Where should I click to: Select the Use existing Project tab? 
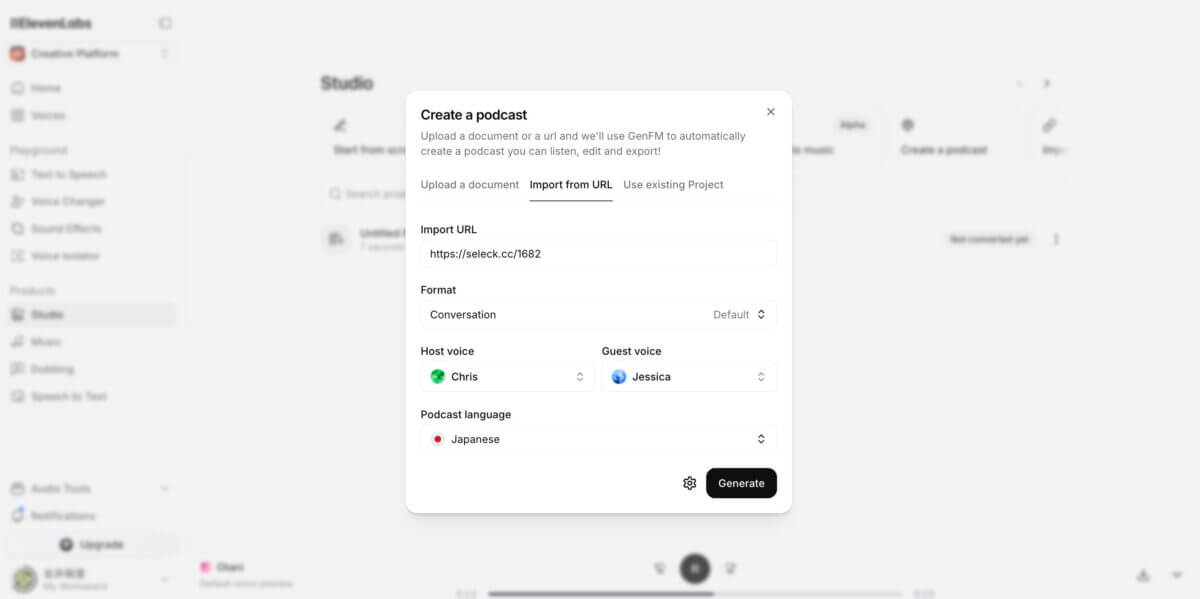coord(673,185)
